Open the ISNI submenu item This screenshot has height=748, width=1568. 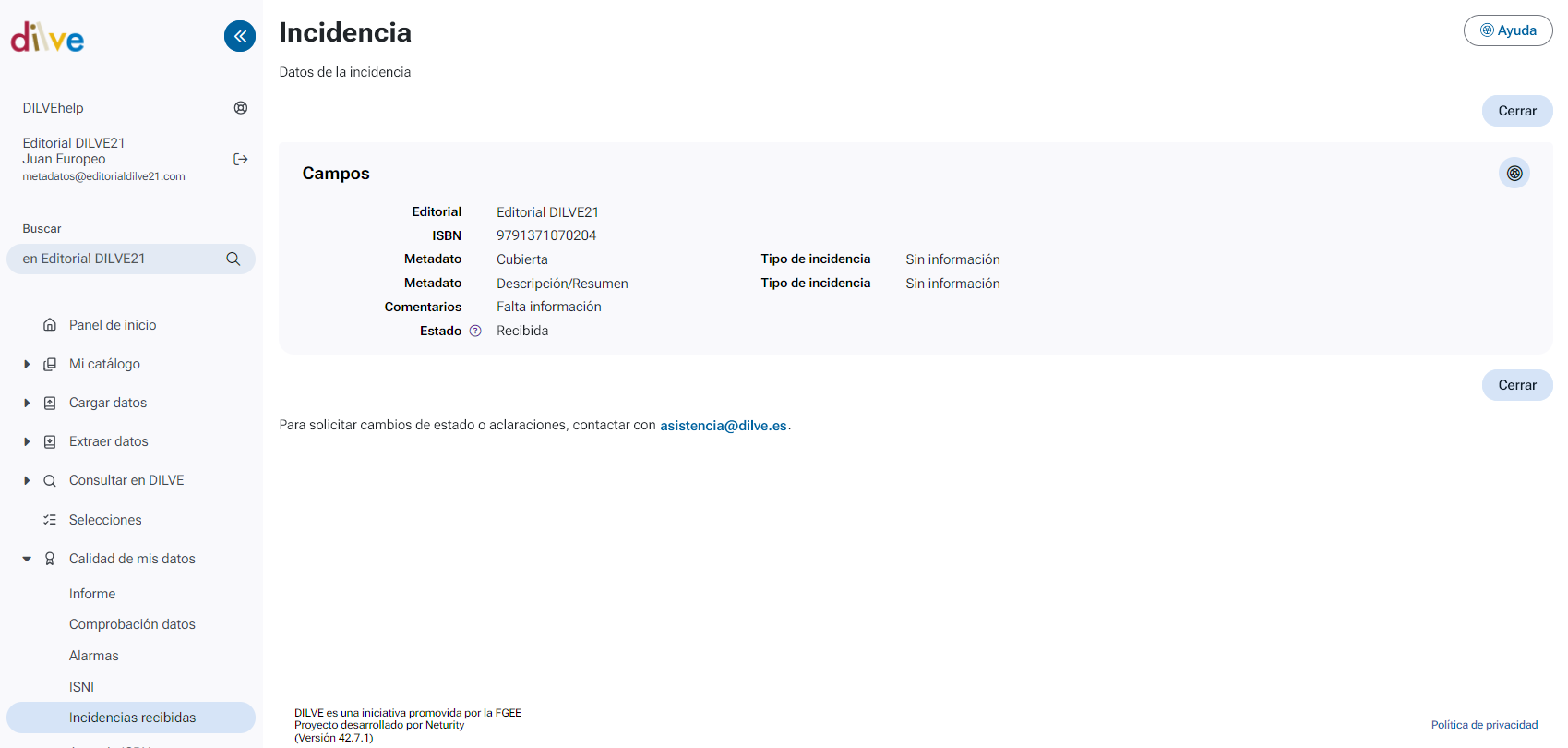pos(81,687)
